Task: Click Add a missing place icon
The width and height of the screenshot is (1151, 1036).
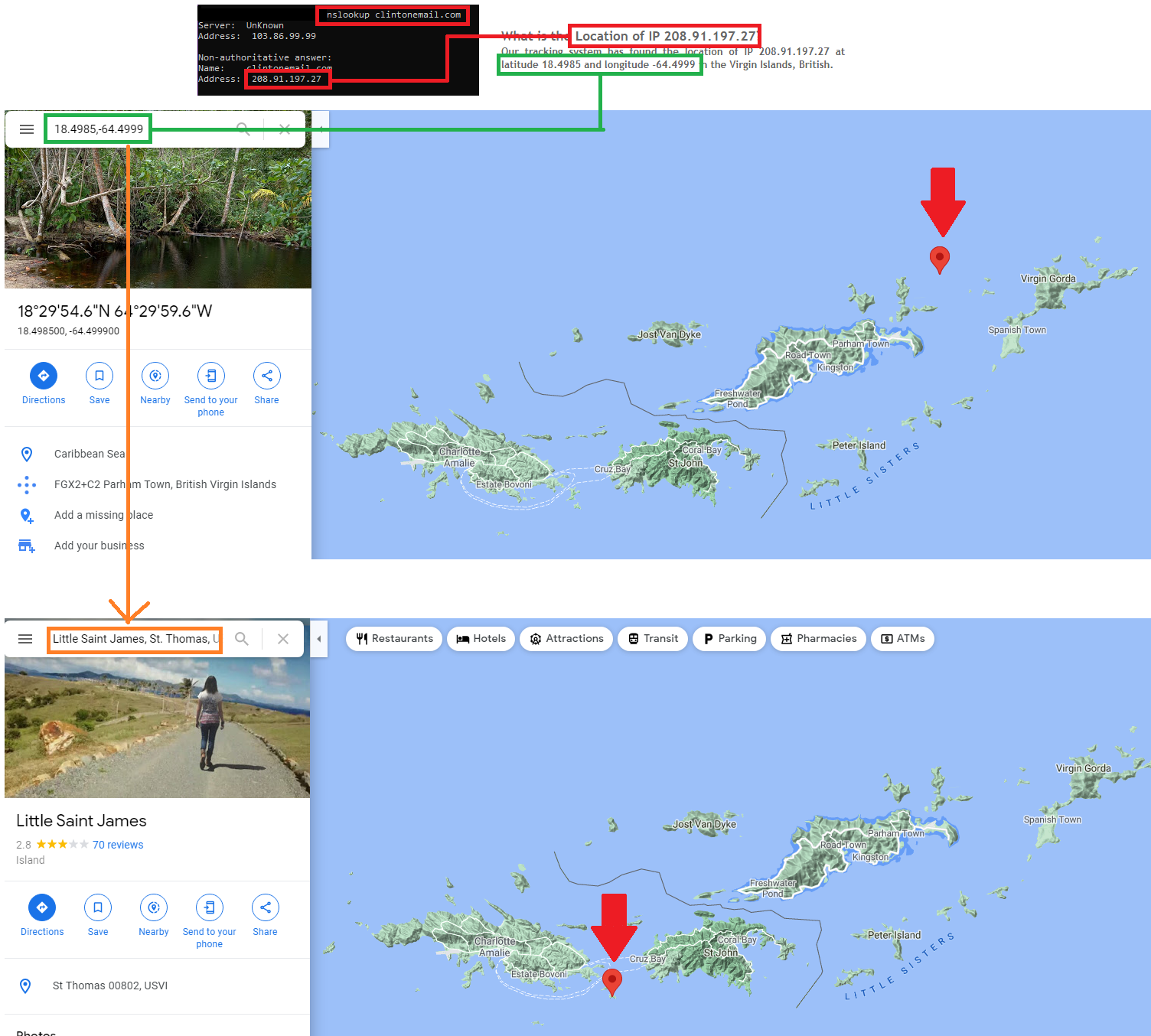Action: tap(27, 516)
